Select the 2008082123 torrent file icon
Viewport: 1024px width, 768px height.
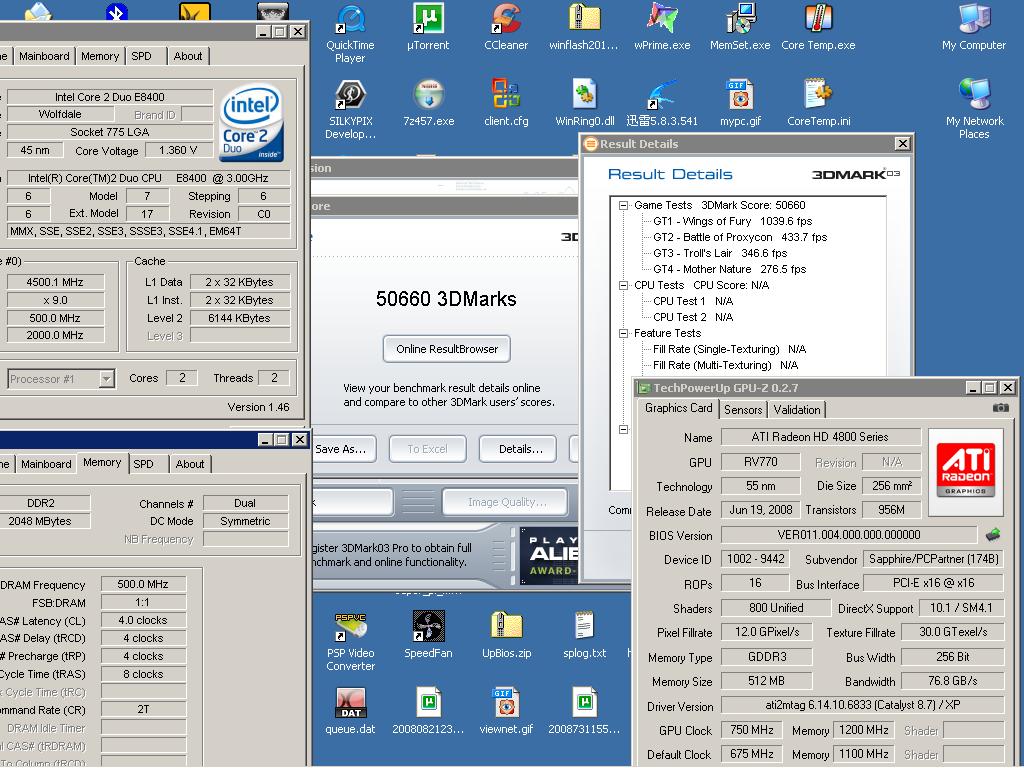(x=428, y=703)
